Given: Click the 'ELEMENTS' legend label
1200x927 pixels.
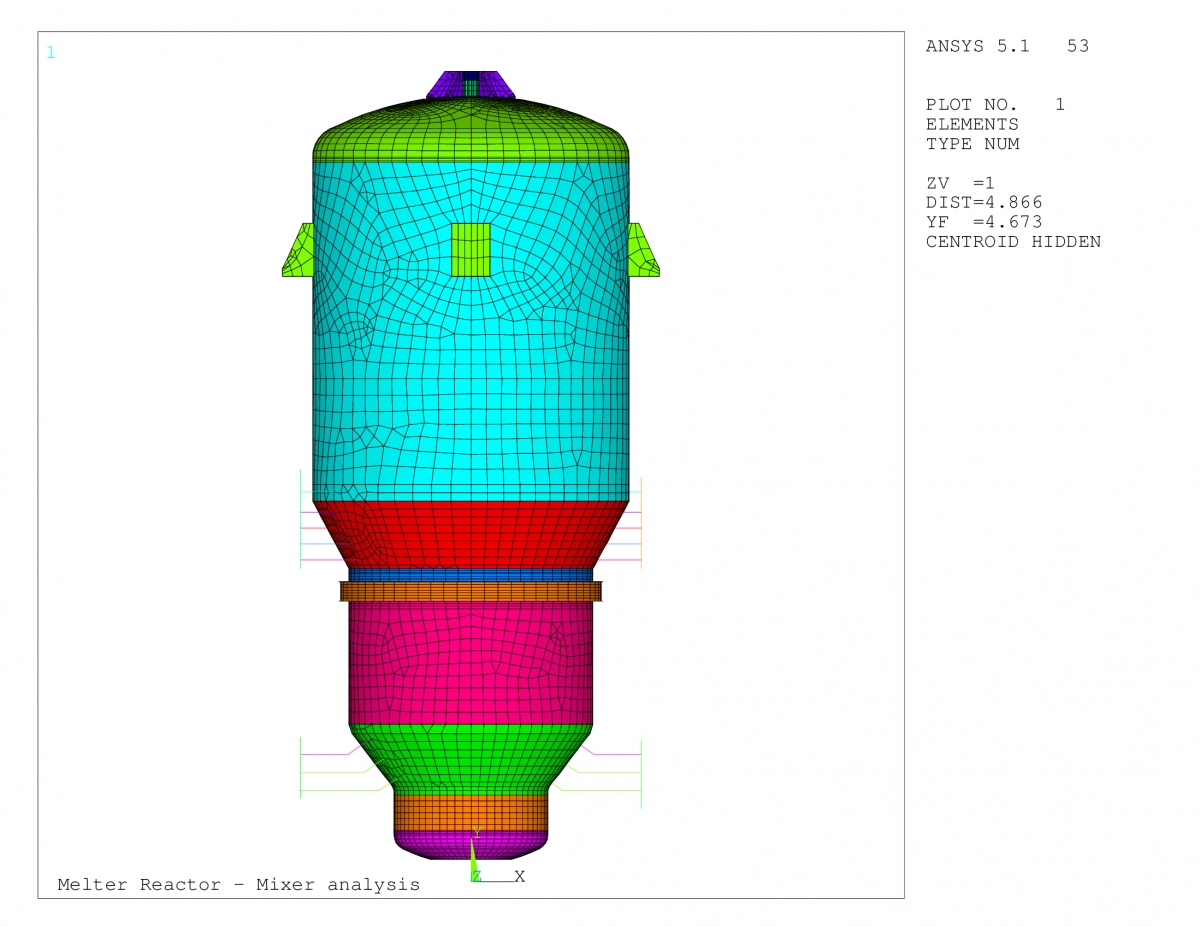Looking at the screenshot, I should [972, 124].
